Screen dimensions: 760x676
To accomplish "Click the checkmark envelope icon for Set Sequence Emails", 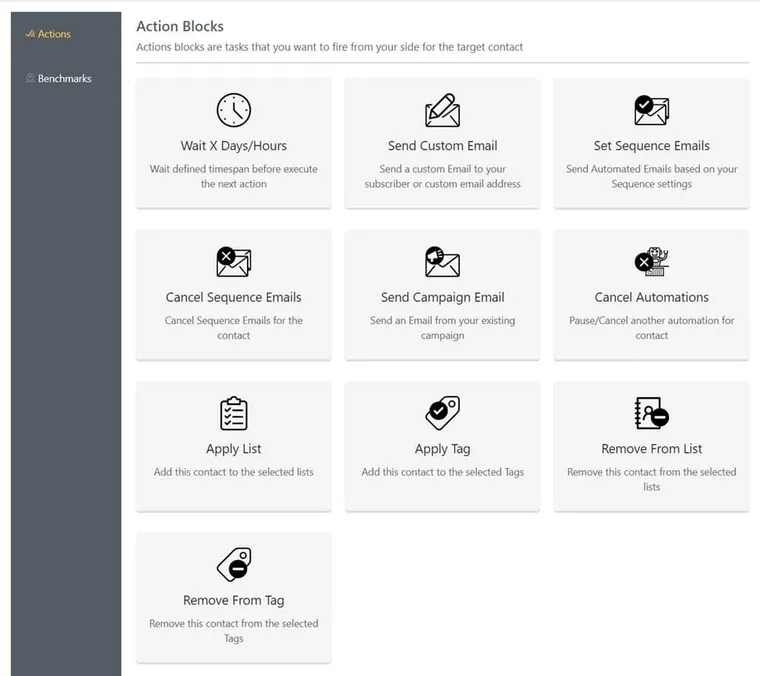I will [x=651, y=110].
